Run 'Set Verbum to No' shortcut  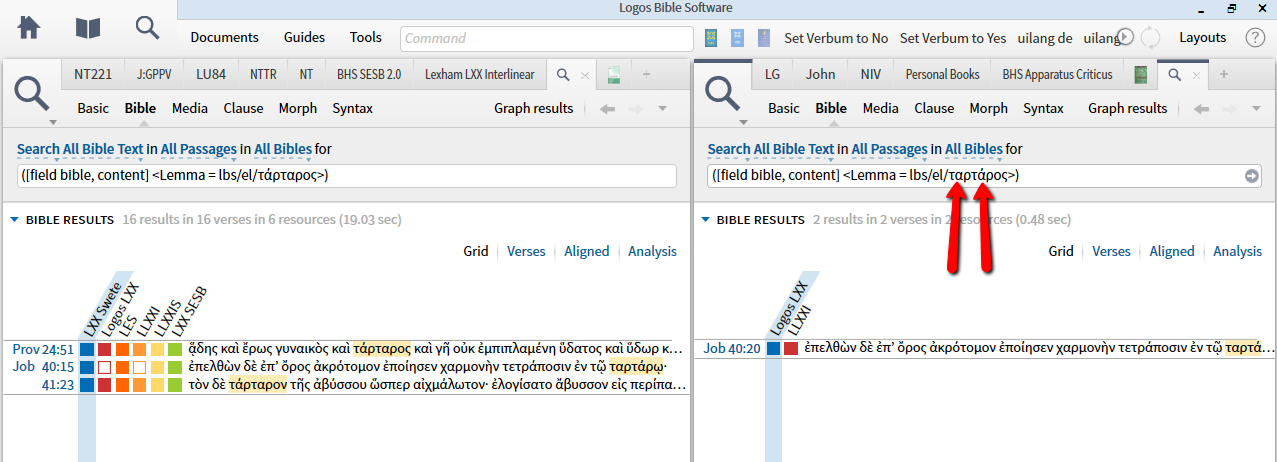[x=836, y=38]
